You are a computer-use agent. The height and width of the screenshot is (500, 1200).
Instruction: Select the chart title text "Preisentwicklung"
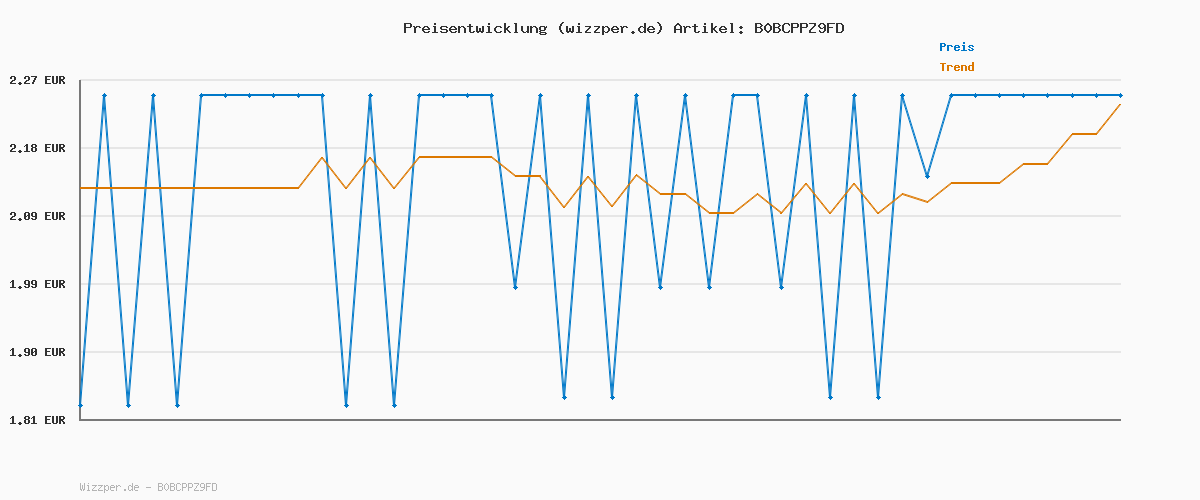pyautogui.click(x=474, y=28)
